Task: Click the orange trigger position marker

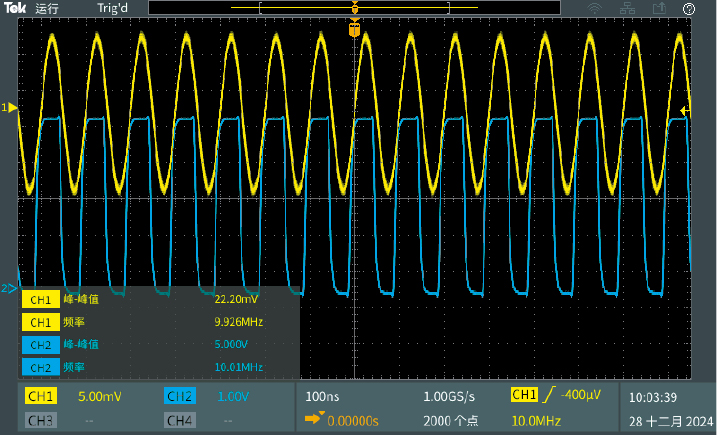Action: [353, 31]
